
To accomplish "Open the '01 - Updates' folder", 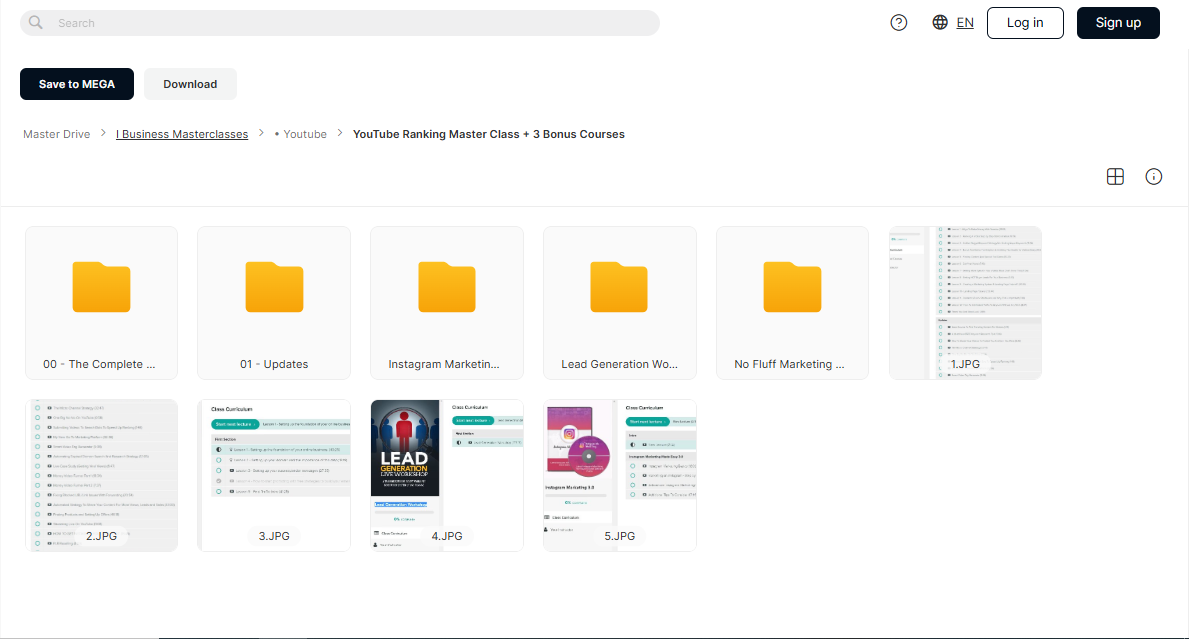I will click(274, 302).
